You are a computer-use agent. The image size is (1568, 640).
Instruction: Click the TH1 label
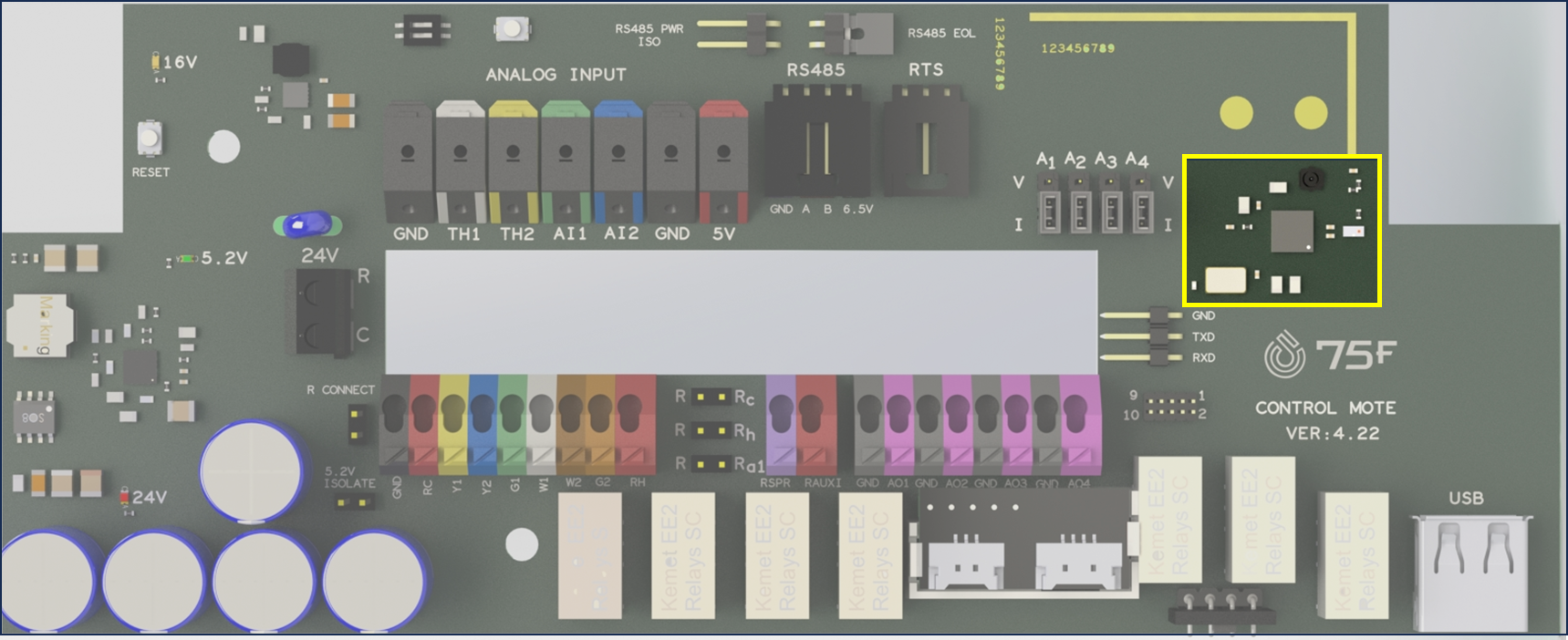[x=463, y=234]
